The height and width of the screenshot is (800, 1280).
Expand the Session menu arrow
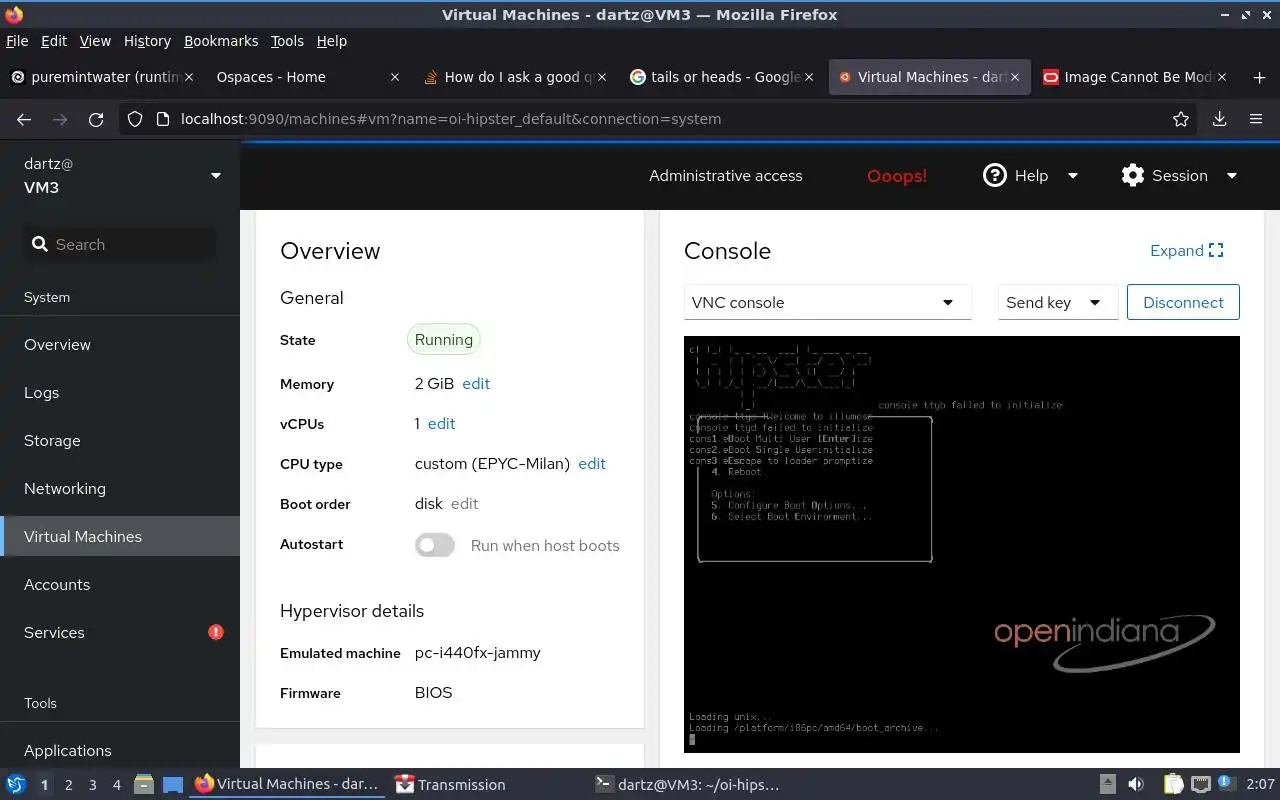click(x=1232, y=176)
